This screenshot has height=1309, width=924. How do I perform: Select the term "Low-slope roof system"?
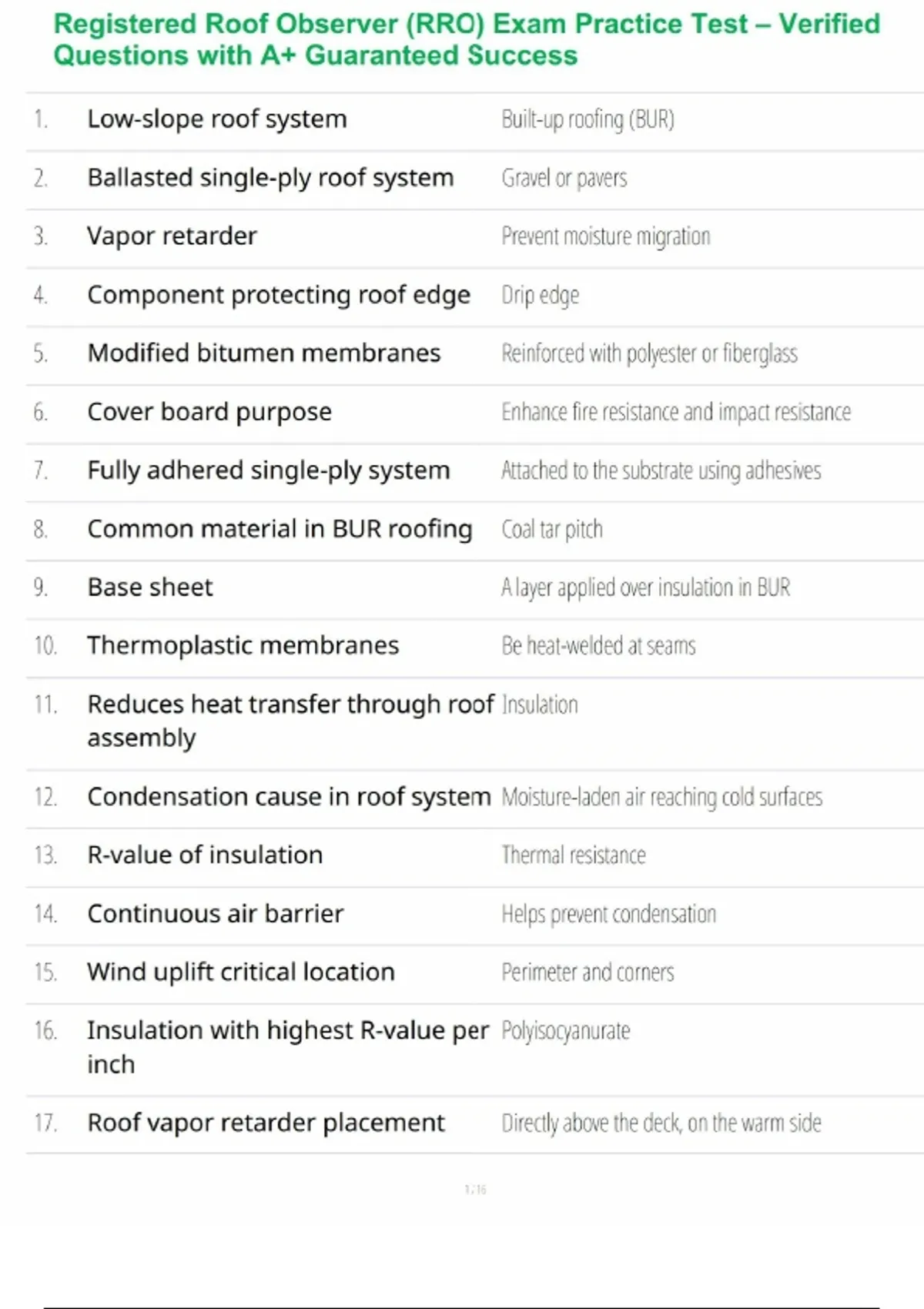click(217, 119)
